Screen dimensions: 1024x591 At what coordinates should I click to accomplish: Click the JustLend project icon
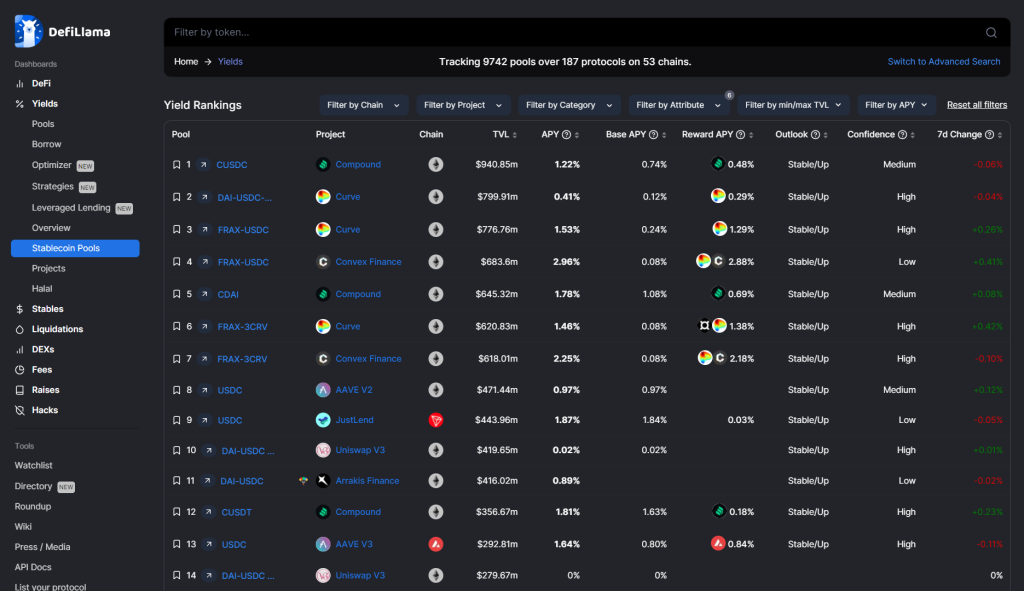pos(323,420)
